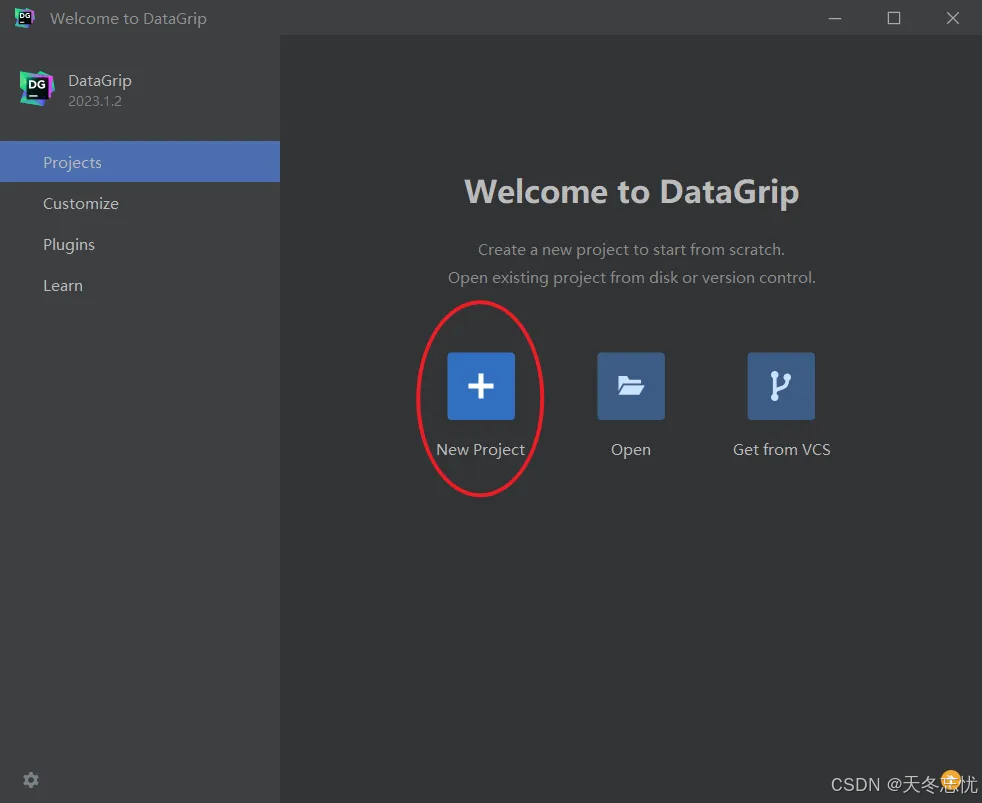This screenshot has height=803, width=982.
Task: Open the settings gear at bottom left
Action: pos(31,780)
